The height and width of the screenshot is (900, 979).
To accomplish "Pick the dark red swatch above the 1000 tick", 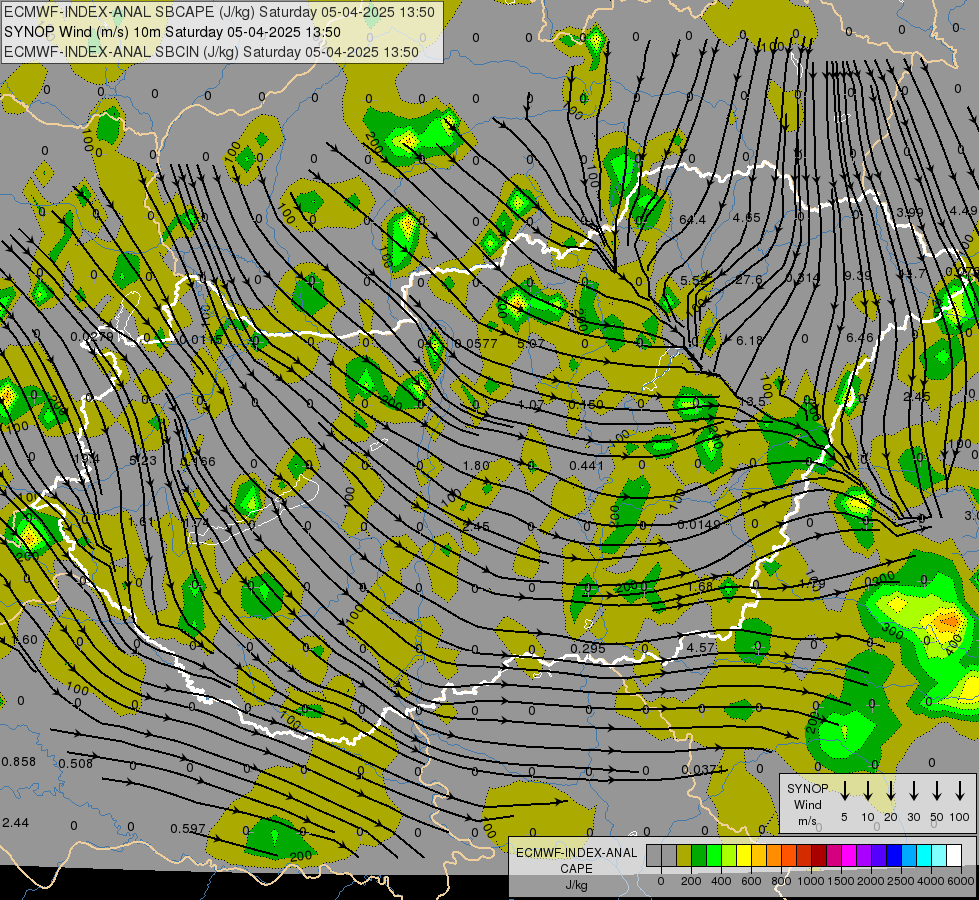I will click(819, 855).
